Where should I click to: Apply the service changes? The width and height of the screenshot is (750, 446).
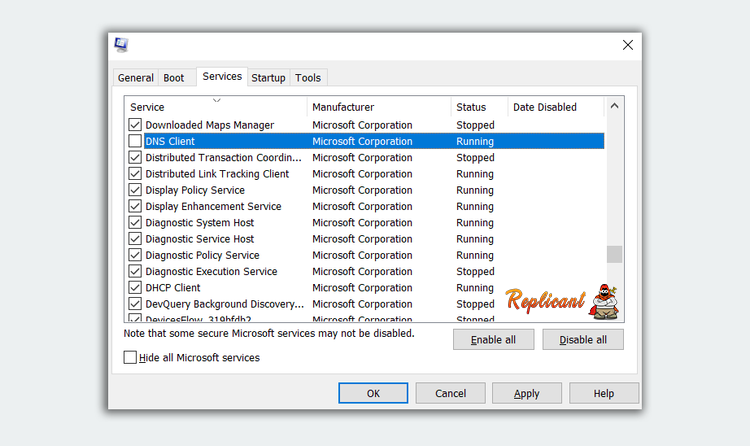tap(527, 393)
